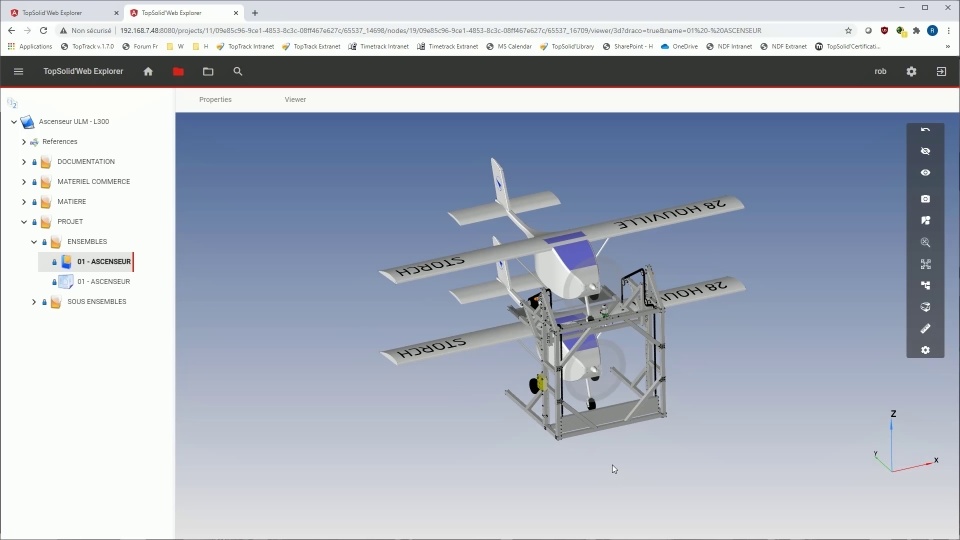Viewport: 960px width, 540px height.
Task: Select References tree item
Action: coord(59,142)
